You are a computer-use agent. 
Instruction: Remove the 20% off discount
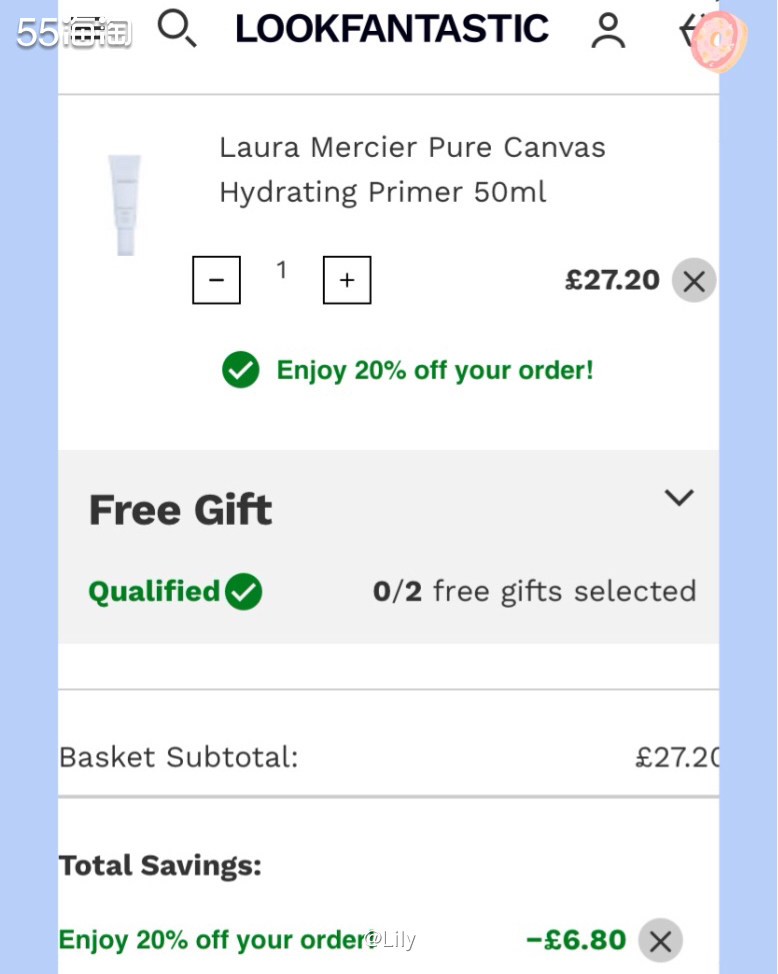pyautogui.click(x=660, y=940)
